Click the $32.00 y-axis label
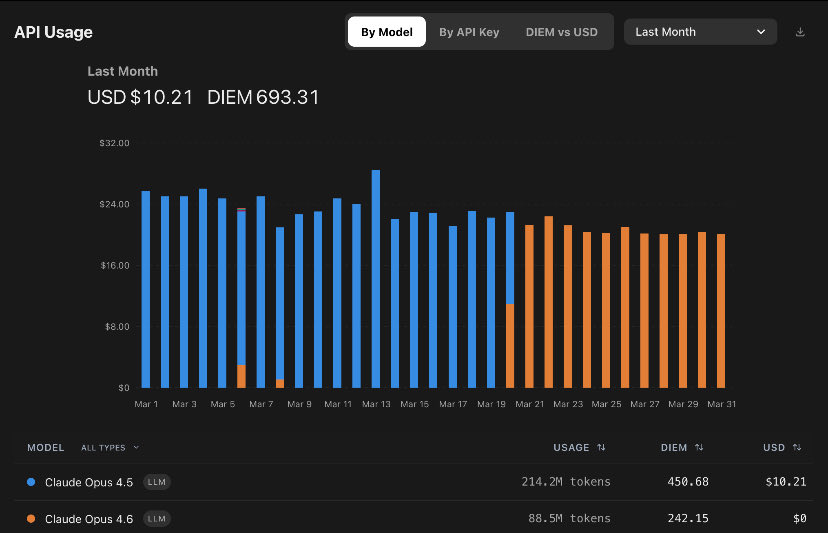Viewport: 828px width, 533px height. click(114, 143)
